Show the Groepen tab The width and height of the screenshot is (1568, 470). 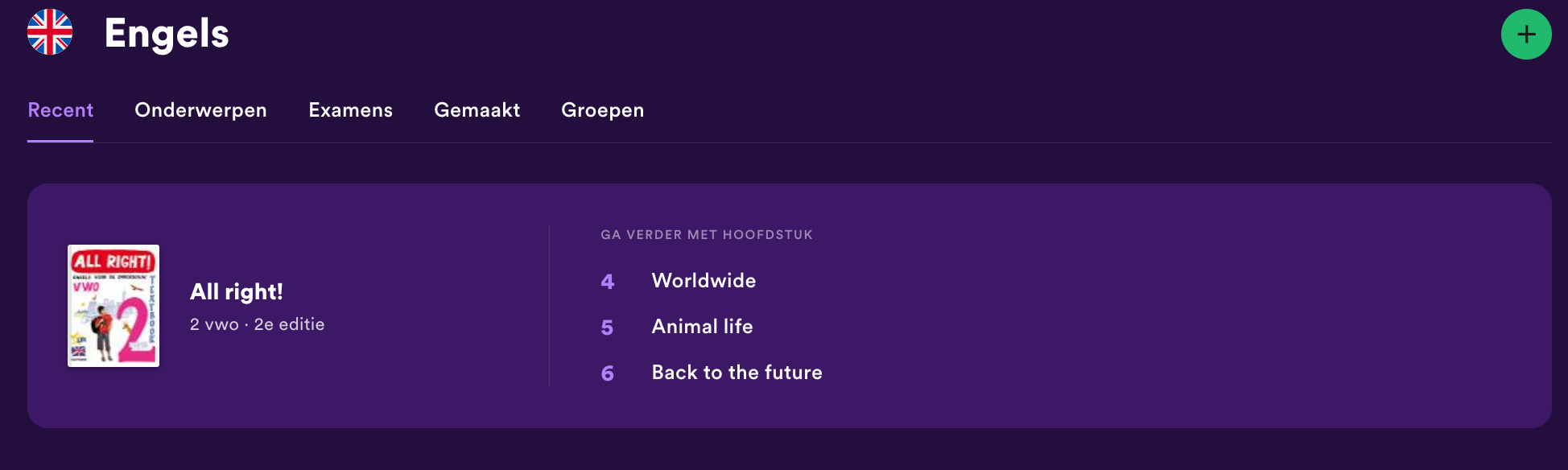(x=603, y=110)
